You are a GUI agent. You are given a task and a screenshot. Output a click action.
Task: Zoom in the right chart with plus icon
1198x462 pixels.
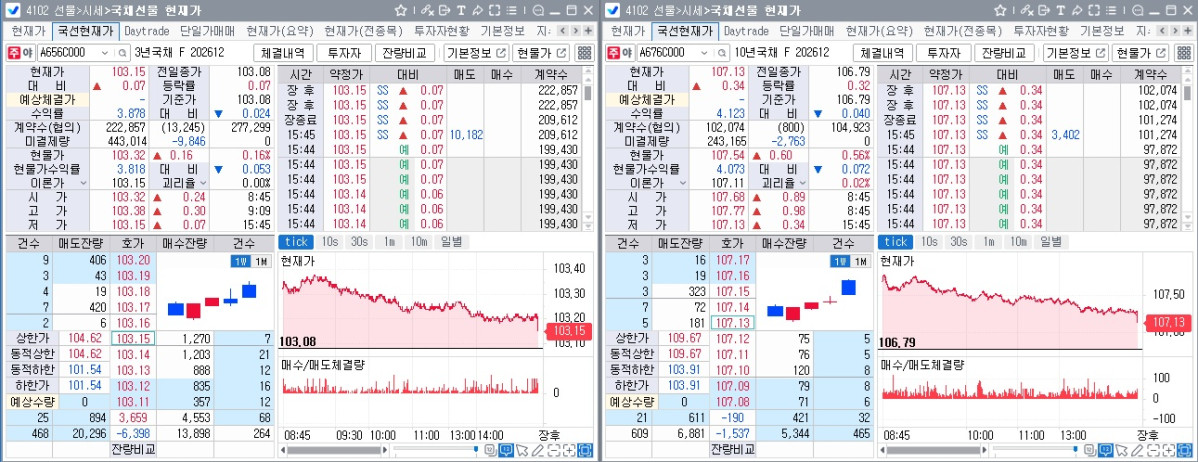coord(1168,450)
